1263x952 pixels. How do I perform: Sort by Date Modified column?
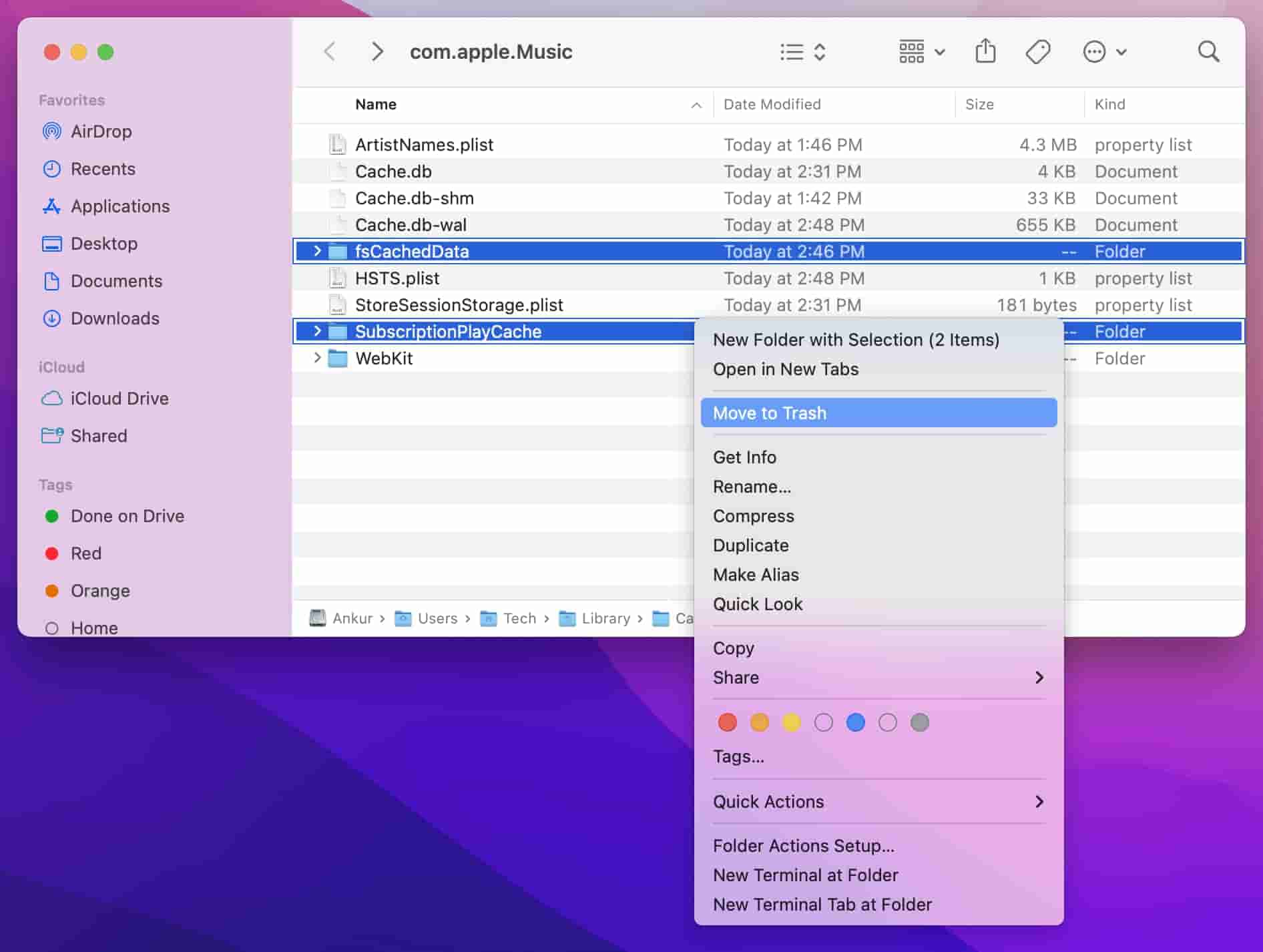pyautogui.click(x=772, y=104)
